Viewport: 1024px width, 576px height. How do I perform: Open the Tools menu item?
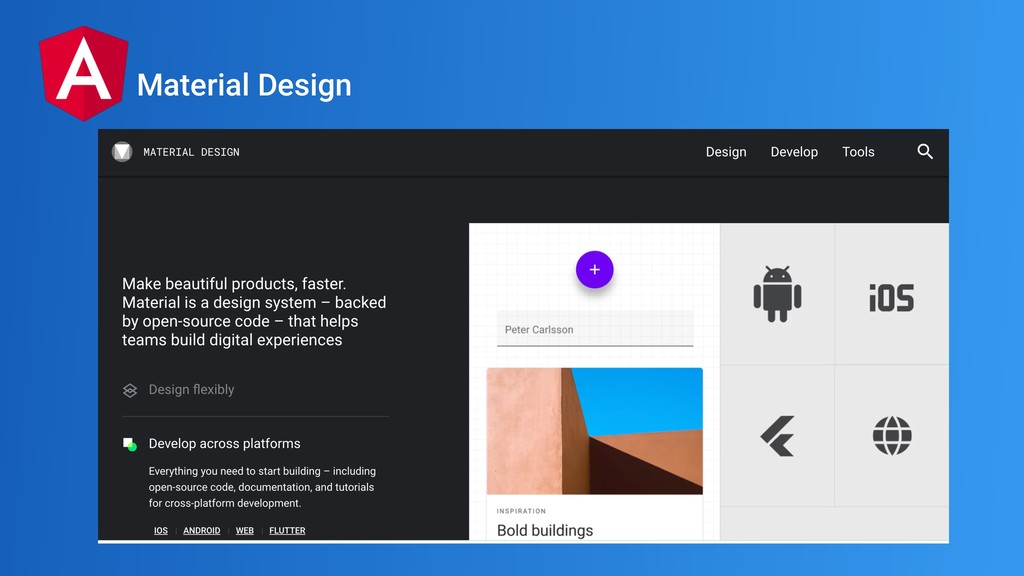pyautogui.click(x=858, y=152)
